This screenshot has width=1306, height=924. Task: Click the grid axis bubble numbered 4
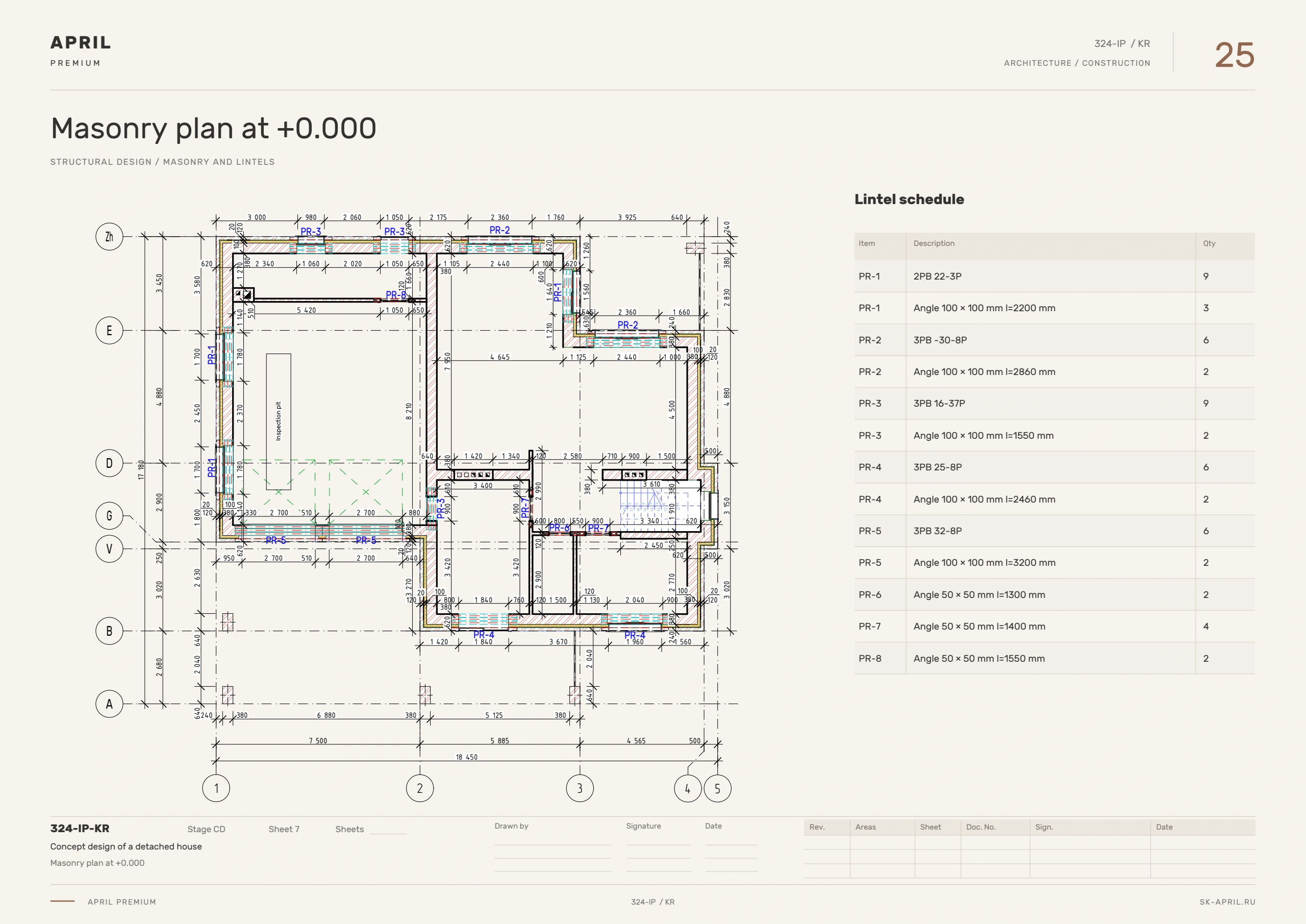click(688, 789)
